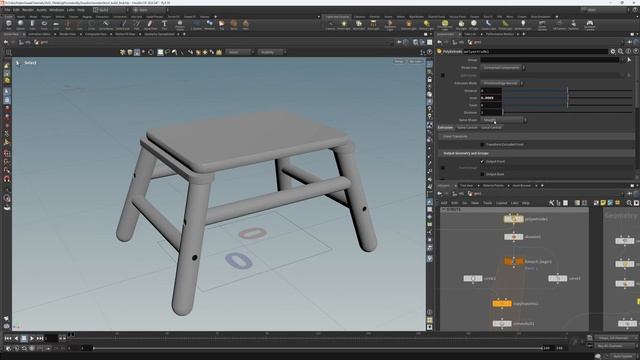Jump to the first frame
The width and height of the screenshot is (640, 360).
coord(8,338)
